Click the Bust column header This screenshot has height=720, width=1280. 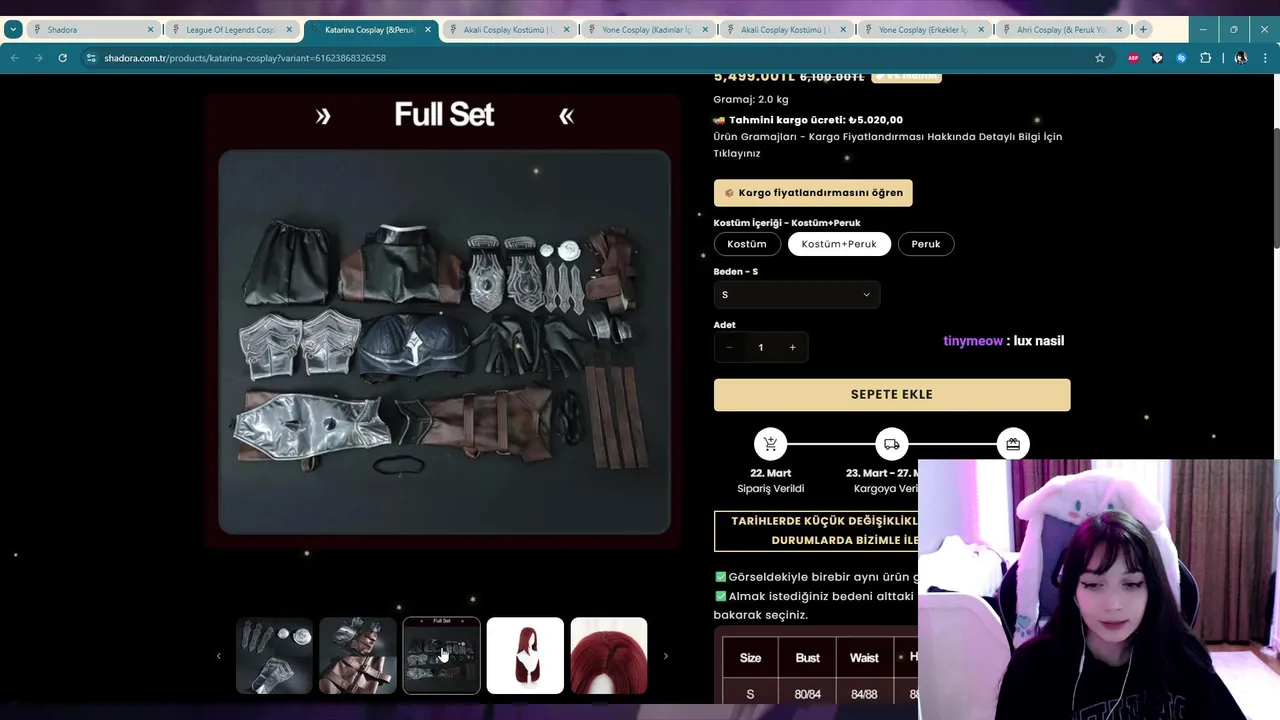pos(807,658)
